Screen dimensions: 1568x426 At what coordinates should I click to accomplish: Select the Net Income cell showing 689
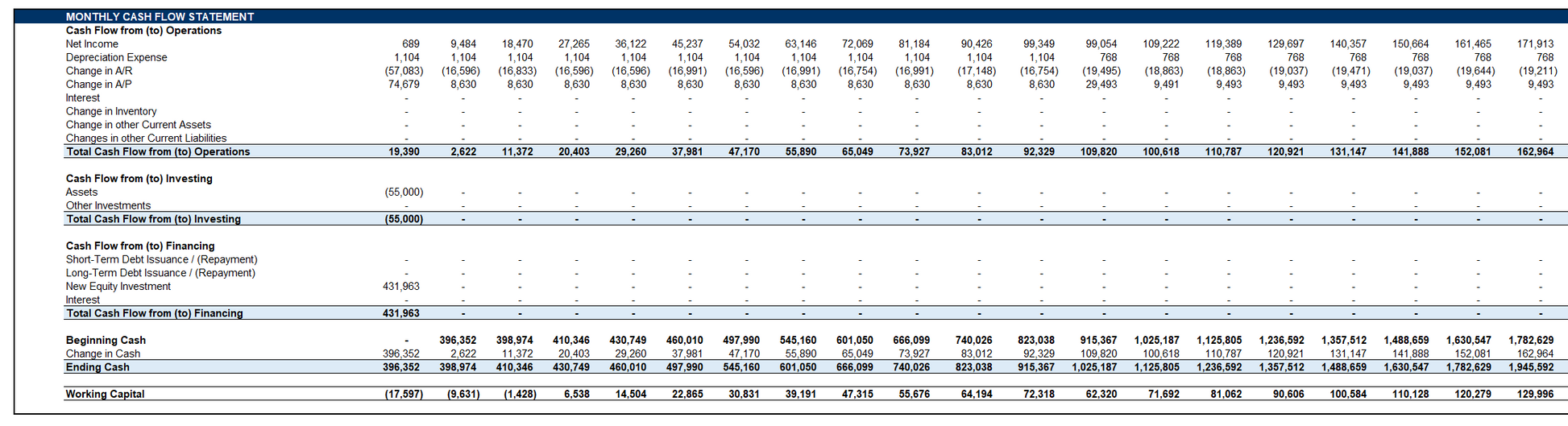coord(411,44)
